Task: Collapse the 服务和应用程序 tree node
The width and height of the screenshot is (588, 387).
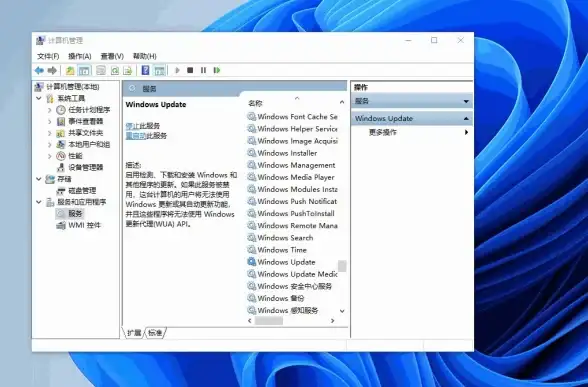Action: [39, 202]
